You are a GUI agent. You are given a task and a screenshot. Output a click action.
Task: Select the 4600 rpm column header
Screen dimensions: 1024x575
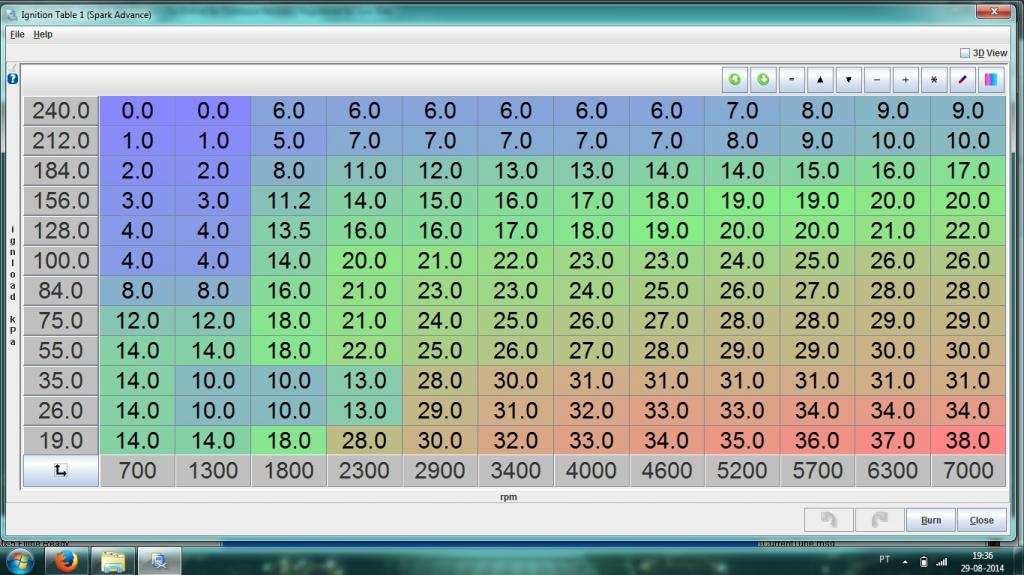coord(666,471)
